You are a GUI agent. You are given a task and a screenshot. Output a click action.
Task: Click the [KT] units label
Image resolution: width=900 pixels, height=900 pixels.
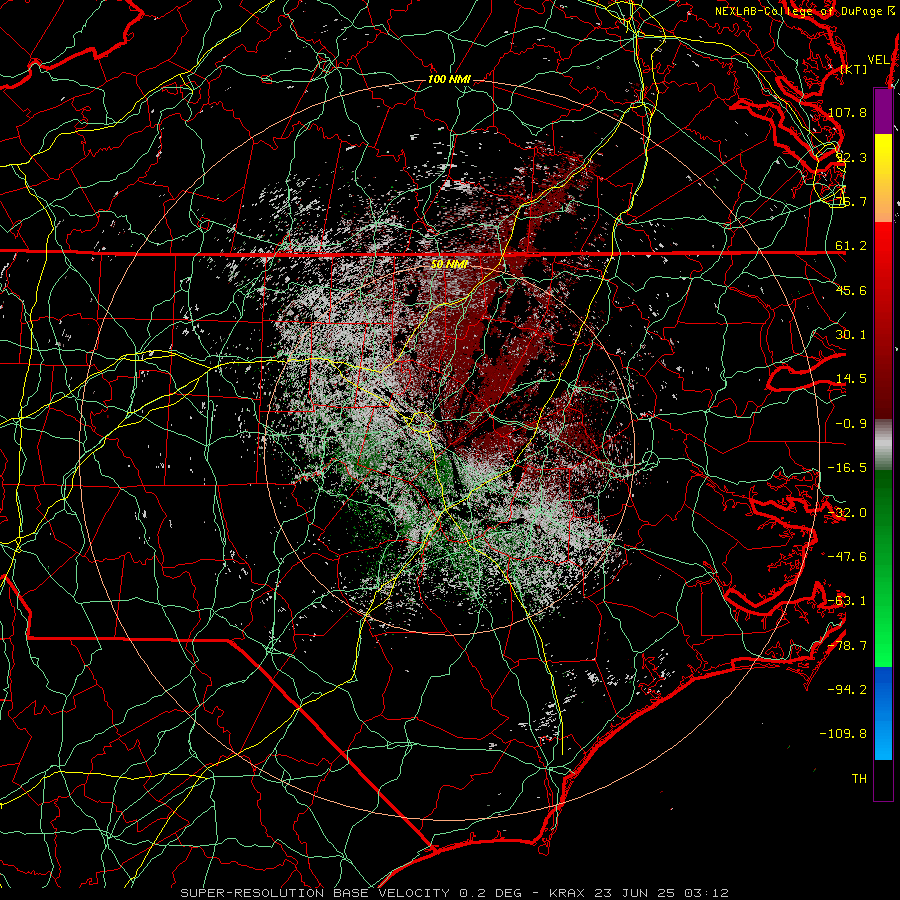854,69
